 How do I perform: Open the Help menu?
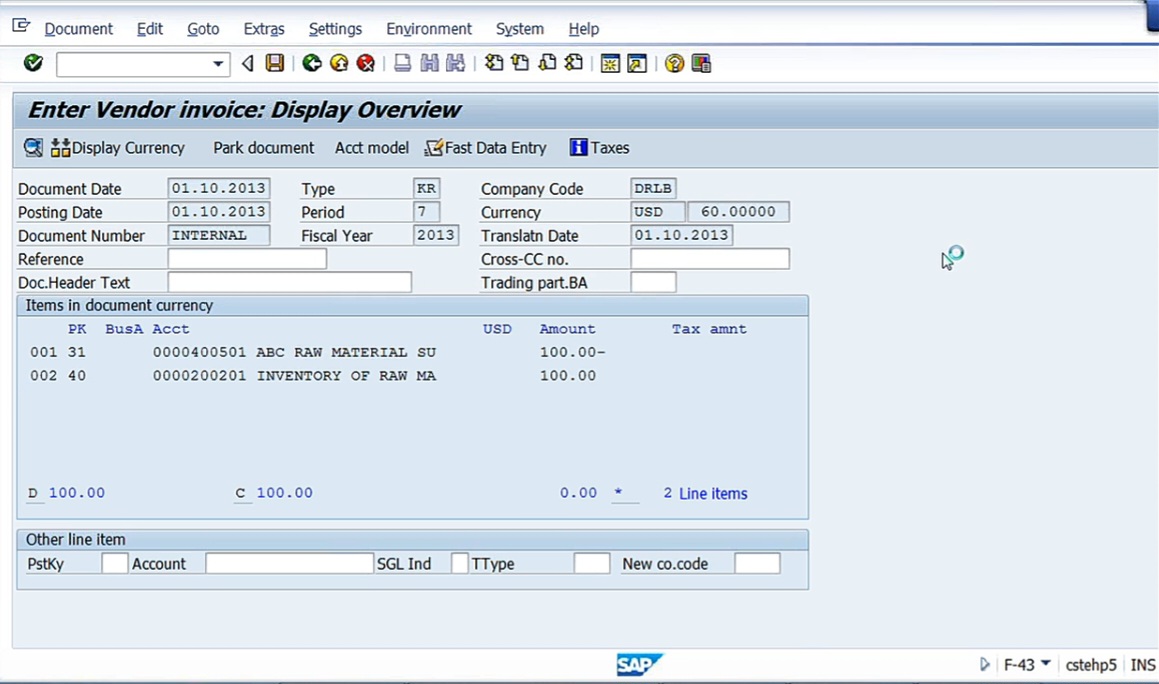coord(583,29)
